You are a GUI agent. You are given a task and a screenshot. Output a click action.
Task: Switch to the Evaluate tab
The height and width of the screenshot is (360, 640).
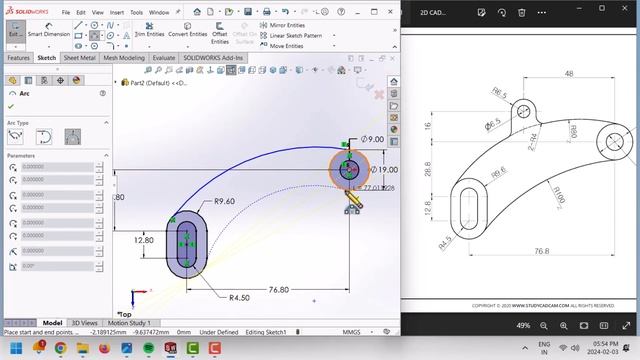(164, 58)
